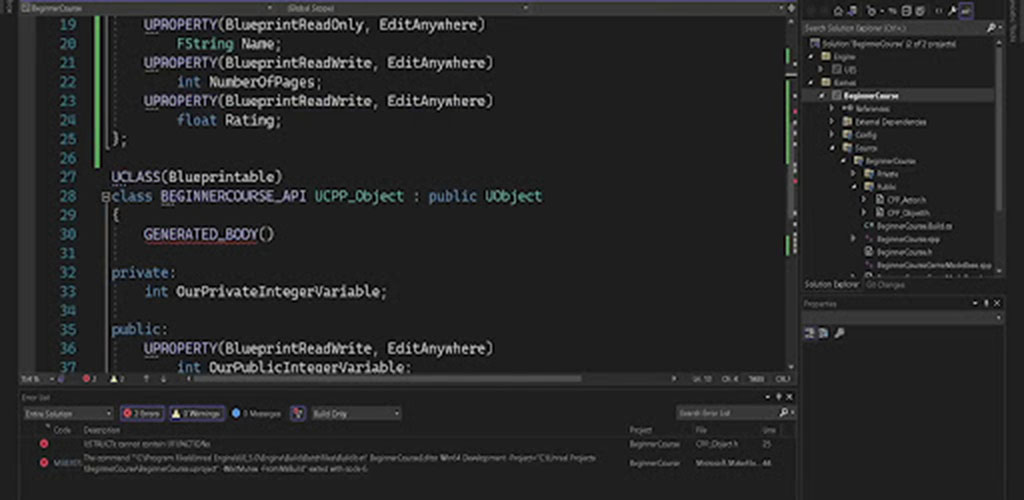Image resolution: width=1024 pixels, height=500 pixels.
Task: Expand the References node
Action: pyautogui.click(x=832, y=108)
